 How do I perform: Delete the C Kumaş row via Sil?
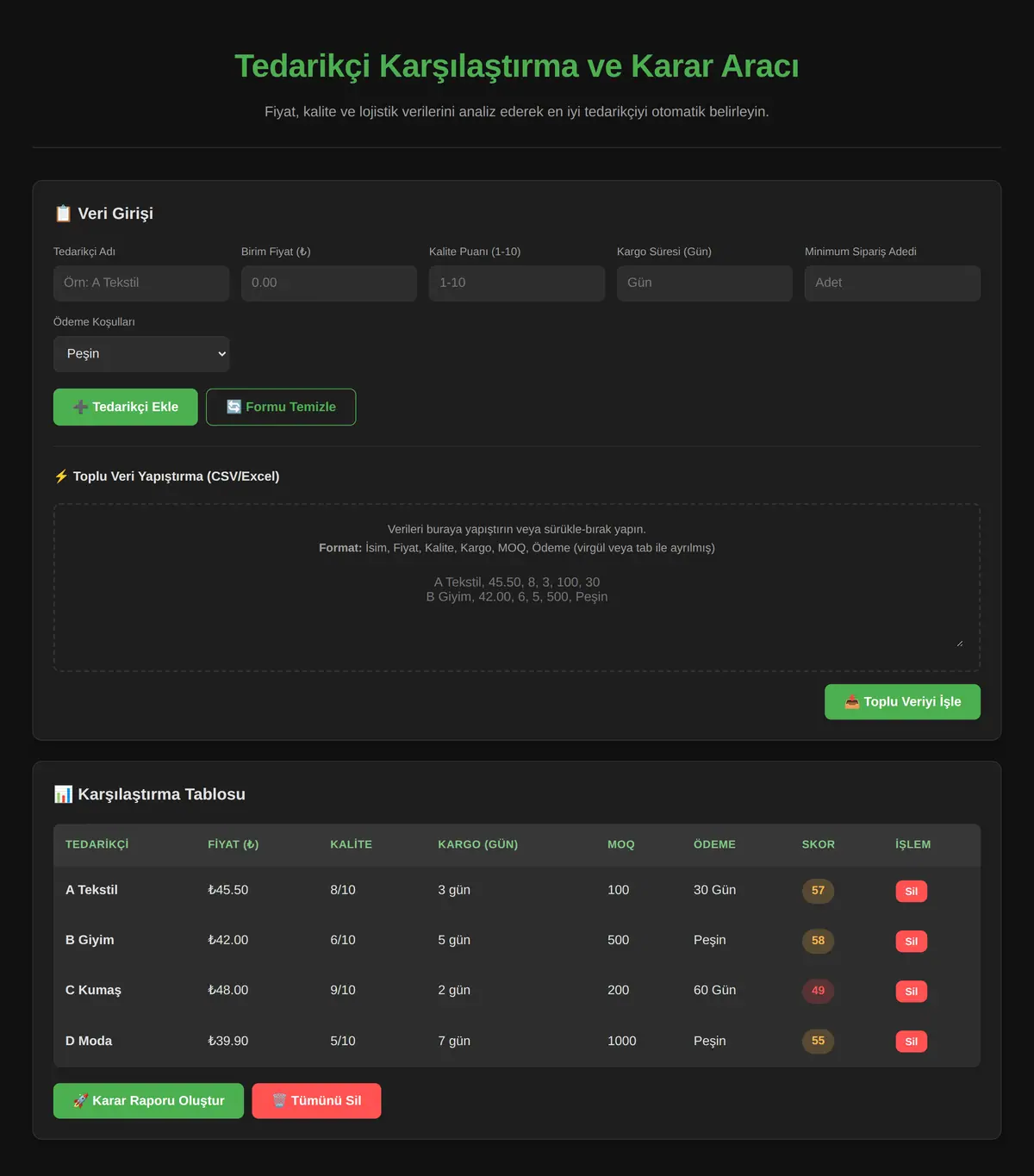[x=911, y=991]
